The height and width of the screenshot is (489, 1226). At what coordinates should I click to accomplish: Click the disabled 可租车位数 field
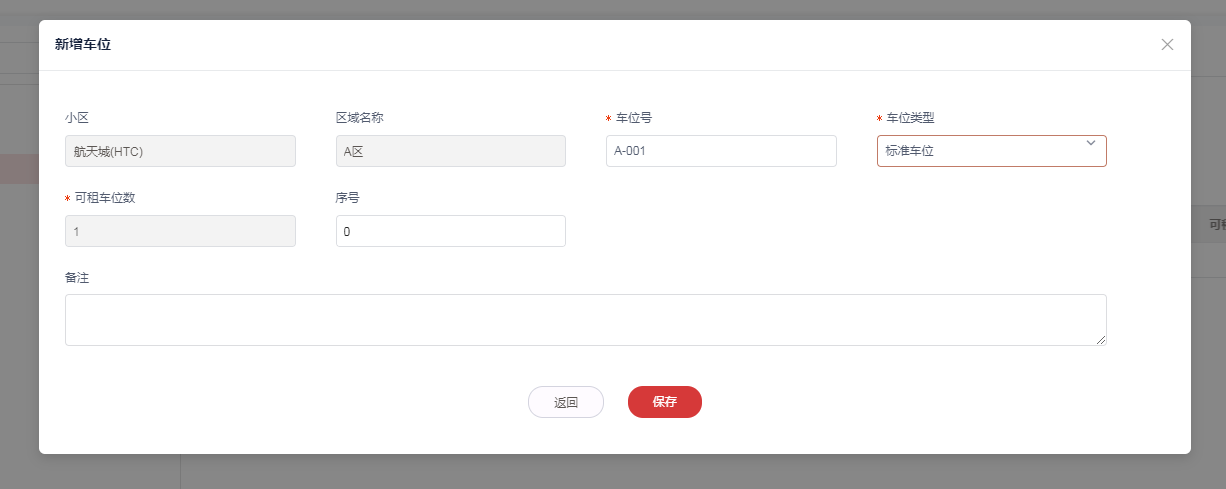180,231
